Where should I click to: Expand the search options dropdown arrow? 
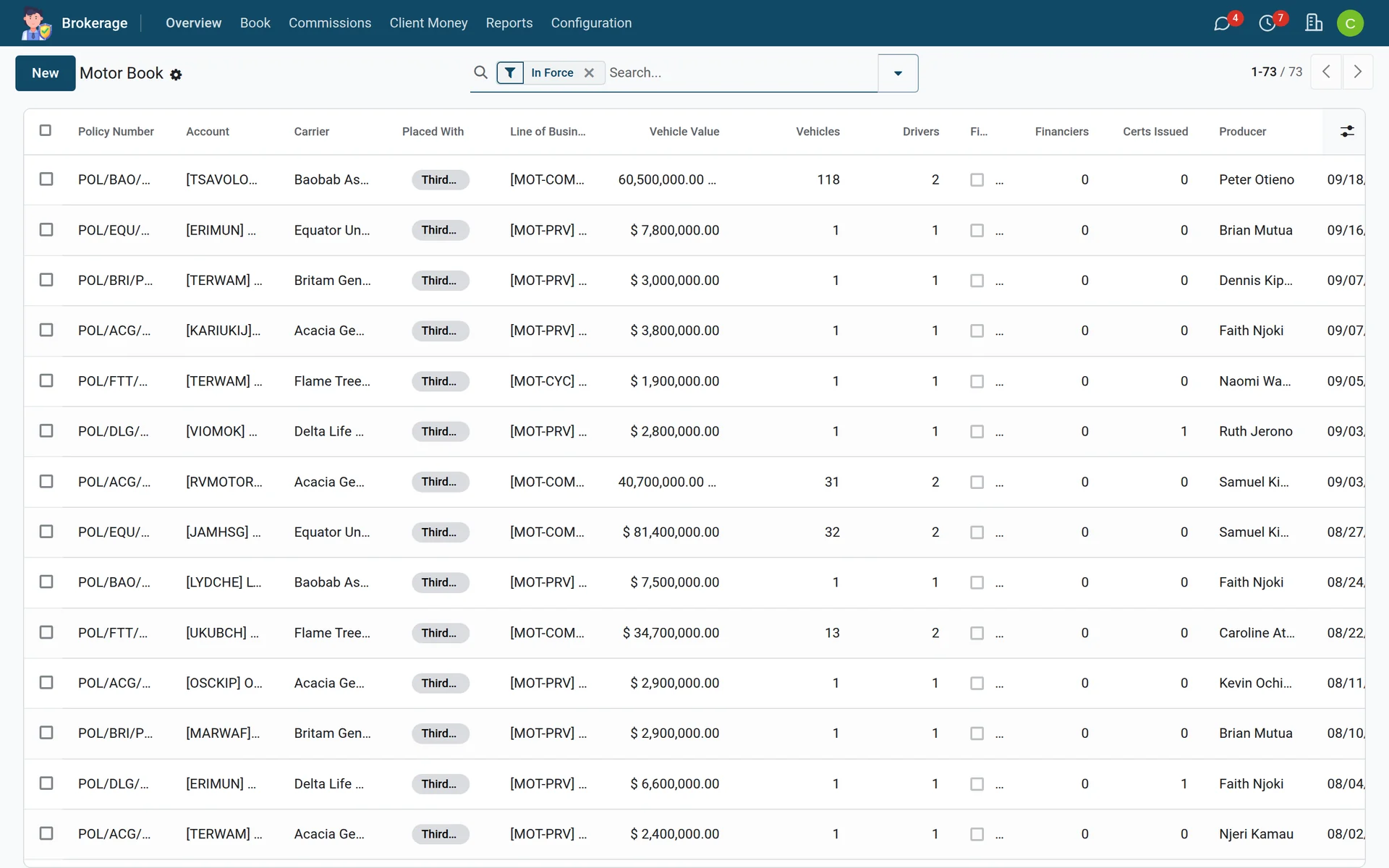pos(898,73)
